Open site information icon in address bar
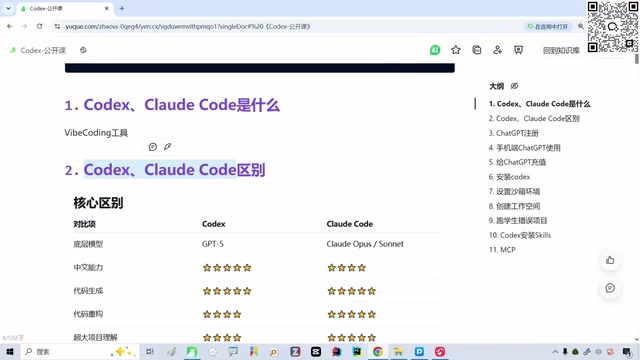640x360 pixels. (57, 26)
